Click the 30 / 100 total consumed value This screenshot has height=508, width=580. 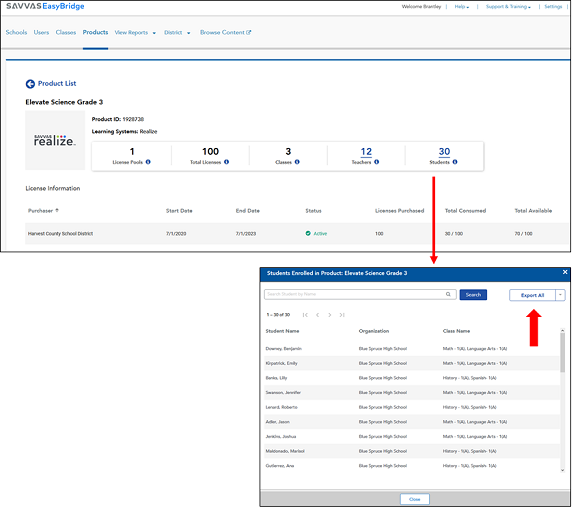(453, 233)
